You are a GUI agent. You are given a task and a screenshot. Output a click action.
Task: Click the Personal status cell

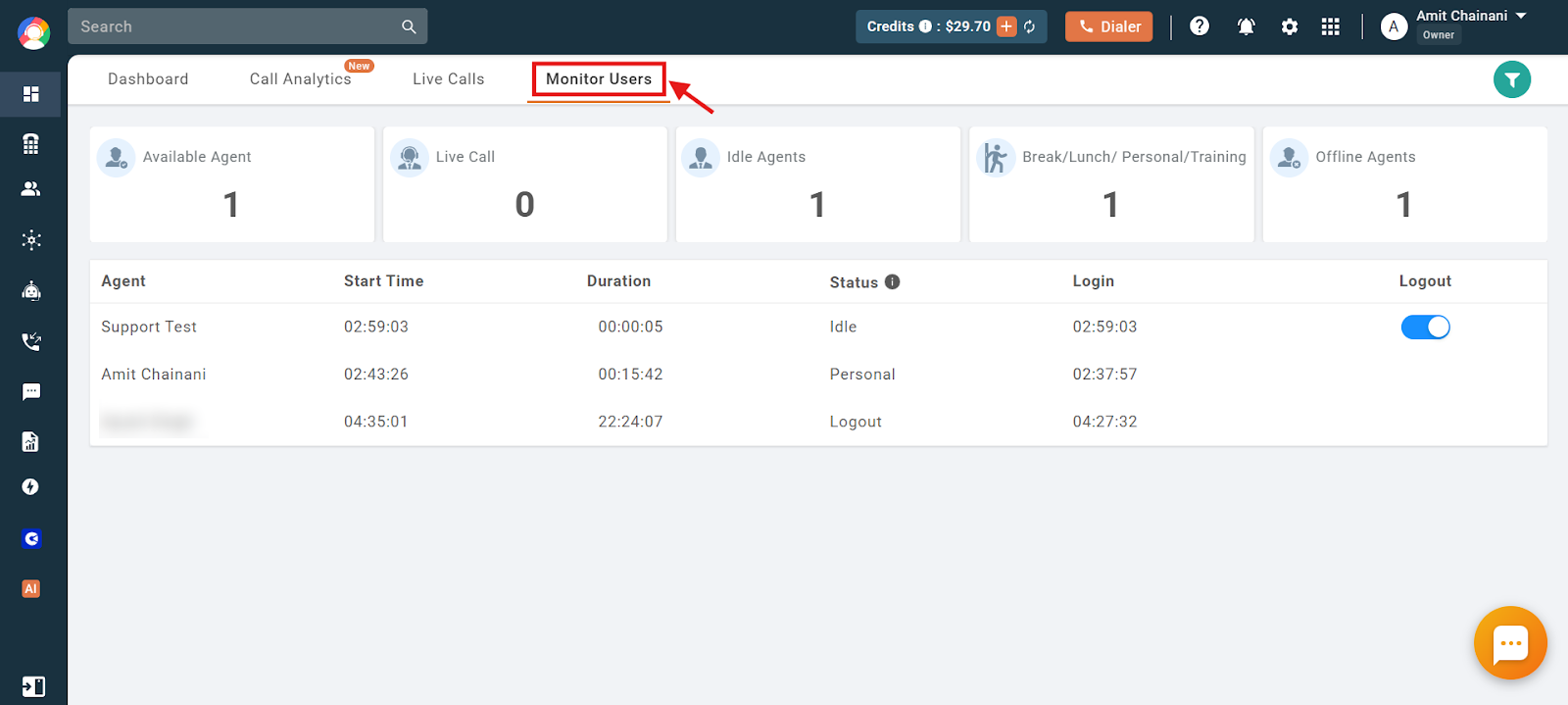point(862,375)
